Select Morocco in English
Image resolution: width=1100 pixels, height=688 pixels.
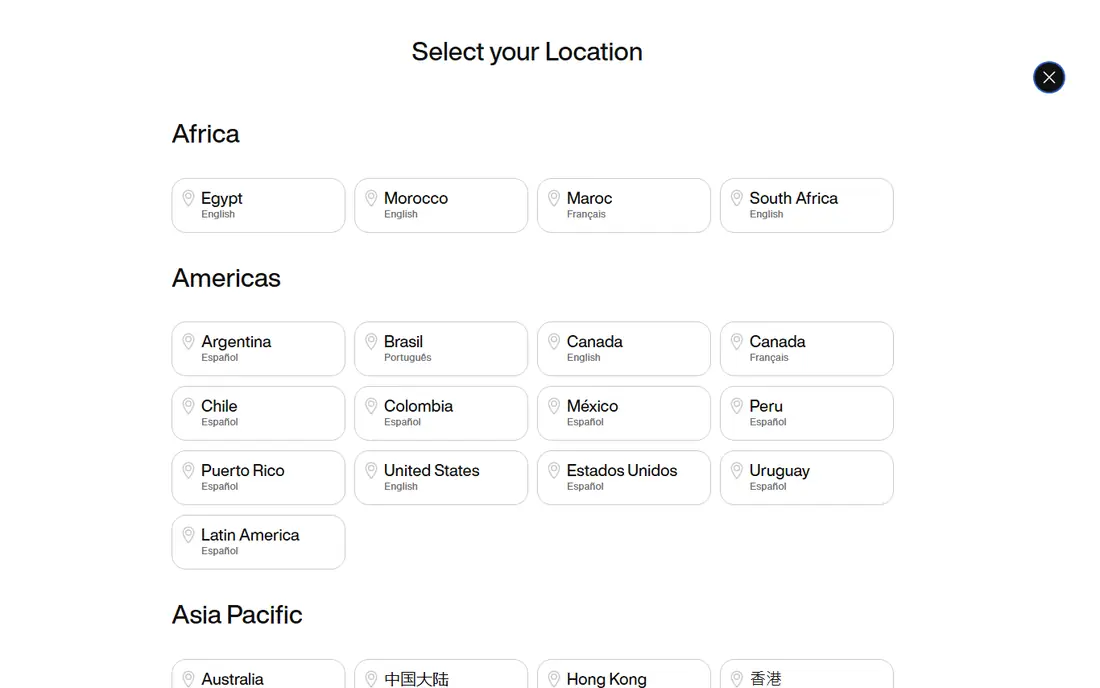click(x=441, y=205)
